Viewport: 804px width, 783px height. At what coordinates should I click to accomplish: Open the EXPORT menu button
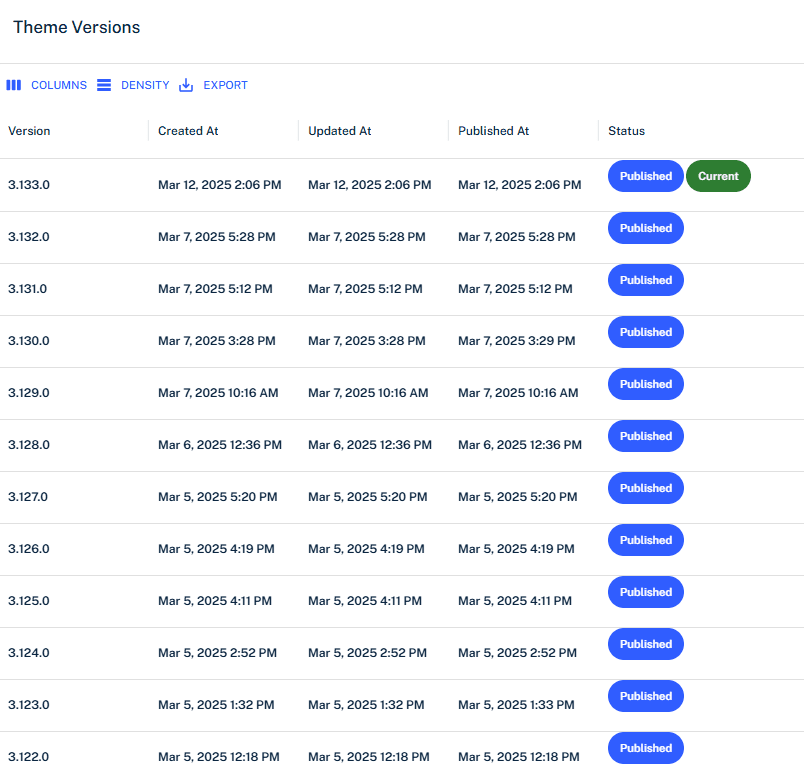[x=225, y=85]
